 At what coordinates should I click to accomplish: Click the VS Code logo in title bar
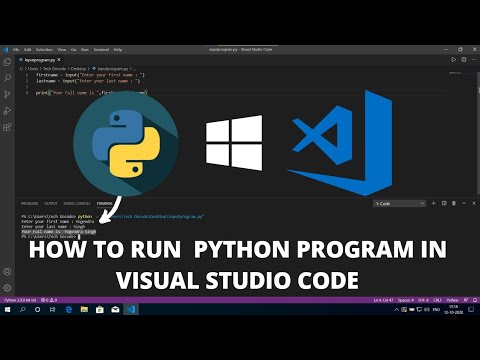click(5, 50)
